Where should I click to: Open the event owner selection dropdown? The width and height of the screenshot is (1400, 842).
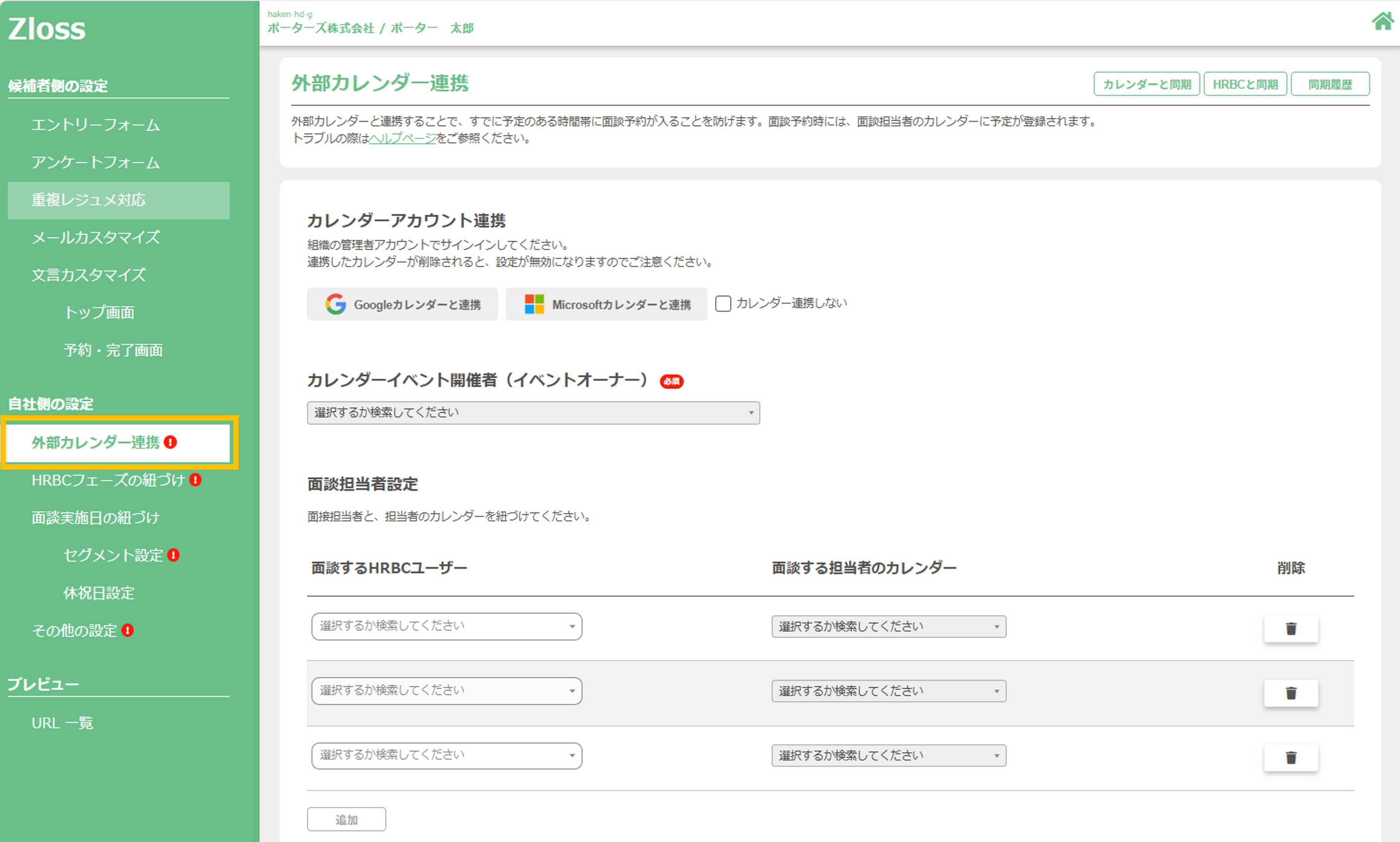pyautogui.click(x=533, y=413)
